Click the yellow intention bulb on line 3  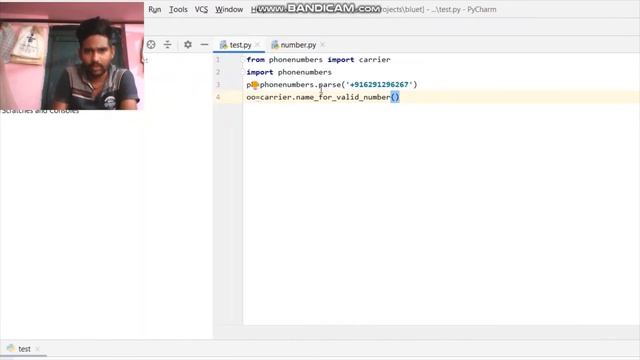click(255, 85)
